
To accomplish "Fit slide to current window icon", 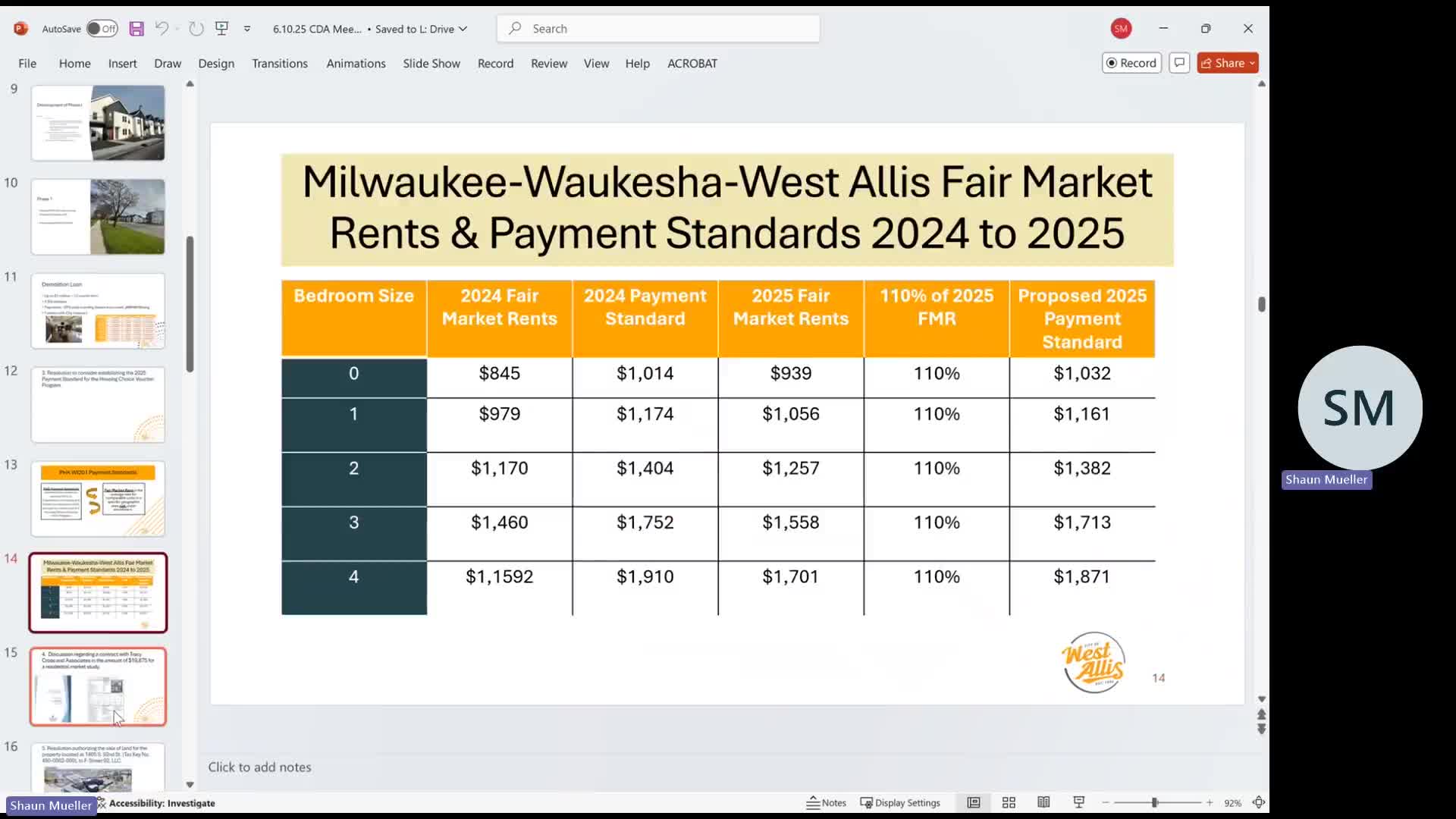I will (x=1259, y=802).
